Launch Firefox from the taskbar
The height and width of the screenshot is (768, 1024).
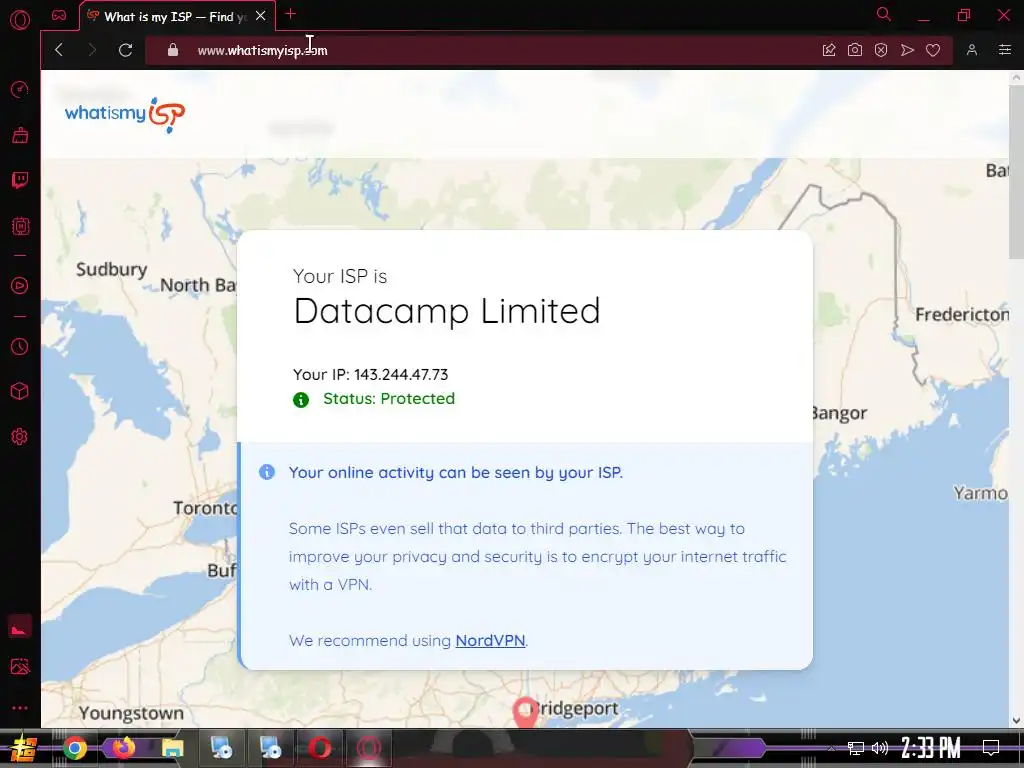tap(123, 748)
